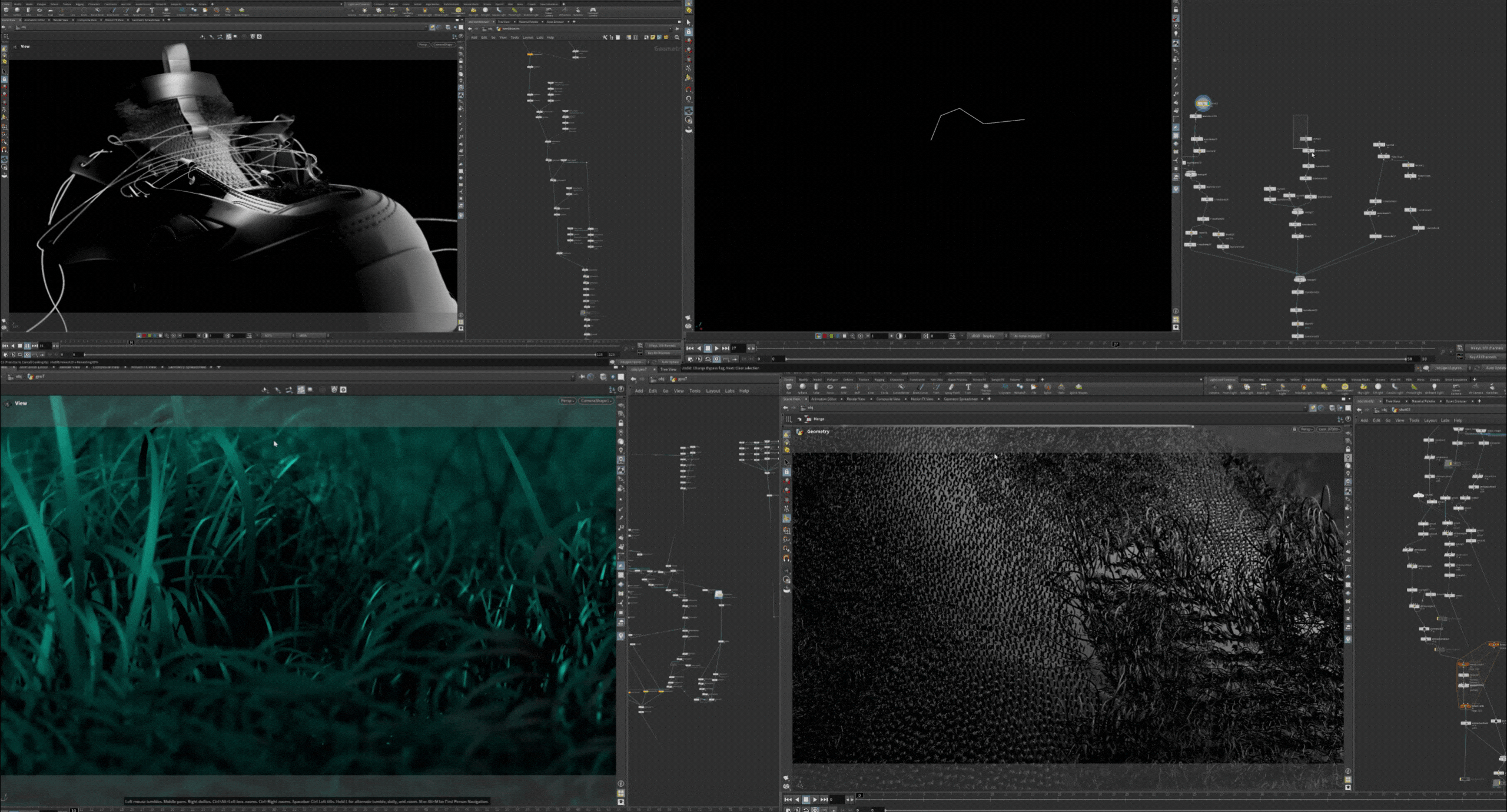Viewport: 1507px width, 812px height.
Task: Click the Font 'T' shelf tool
Action: [968, 387]
